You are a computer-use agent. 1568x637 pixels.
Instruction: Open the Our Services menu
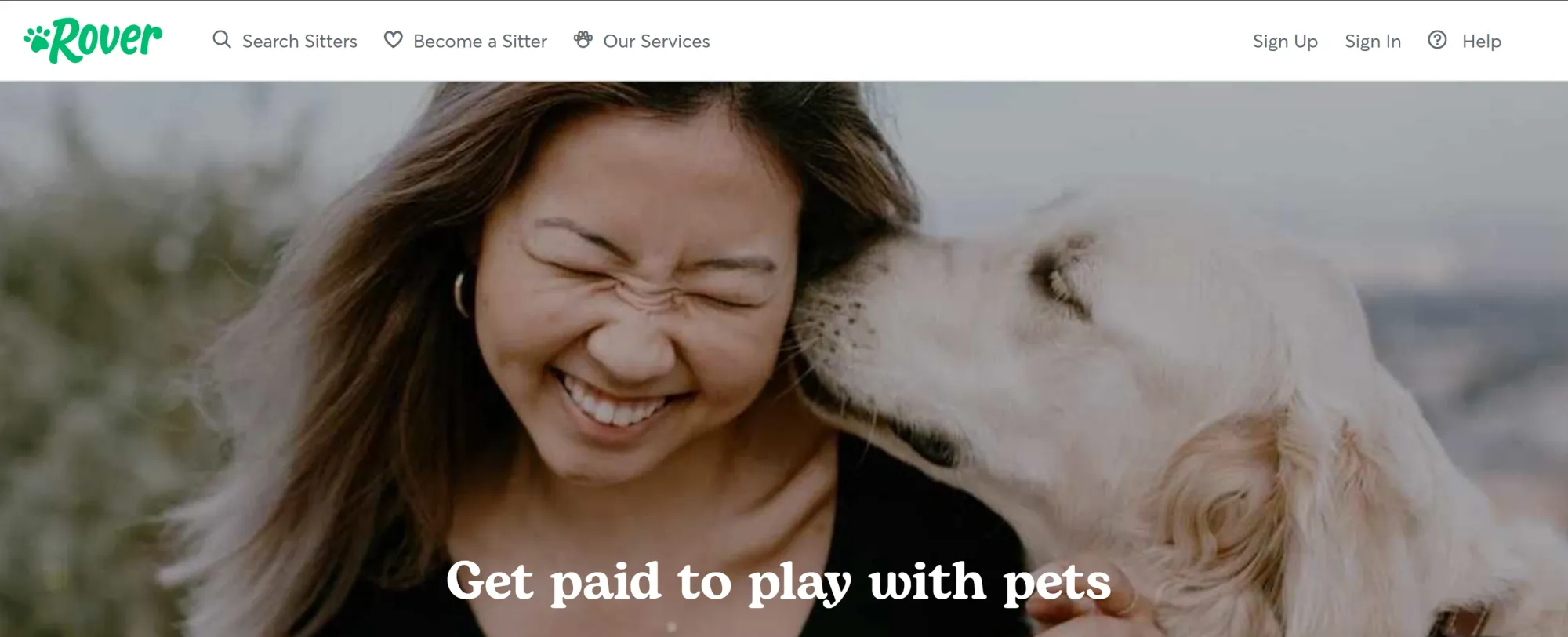(x=656, y=41)
